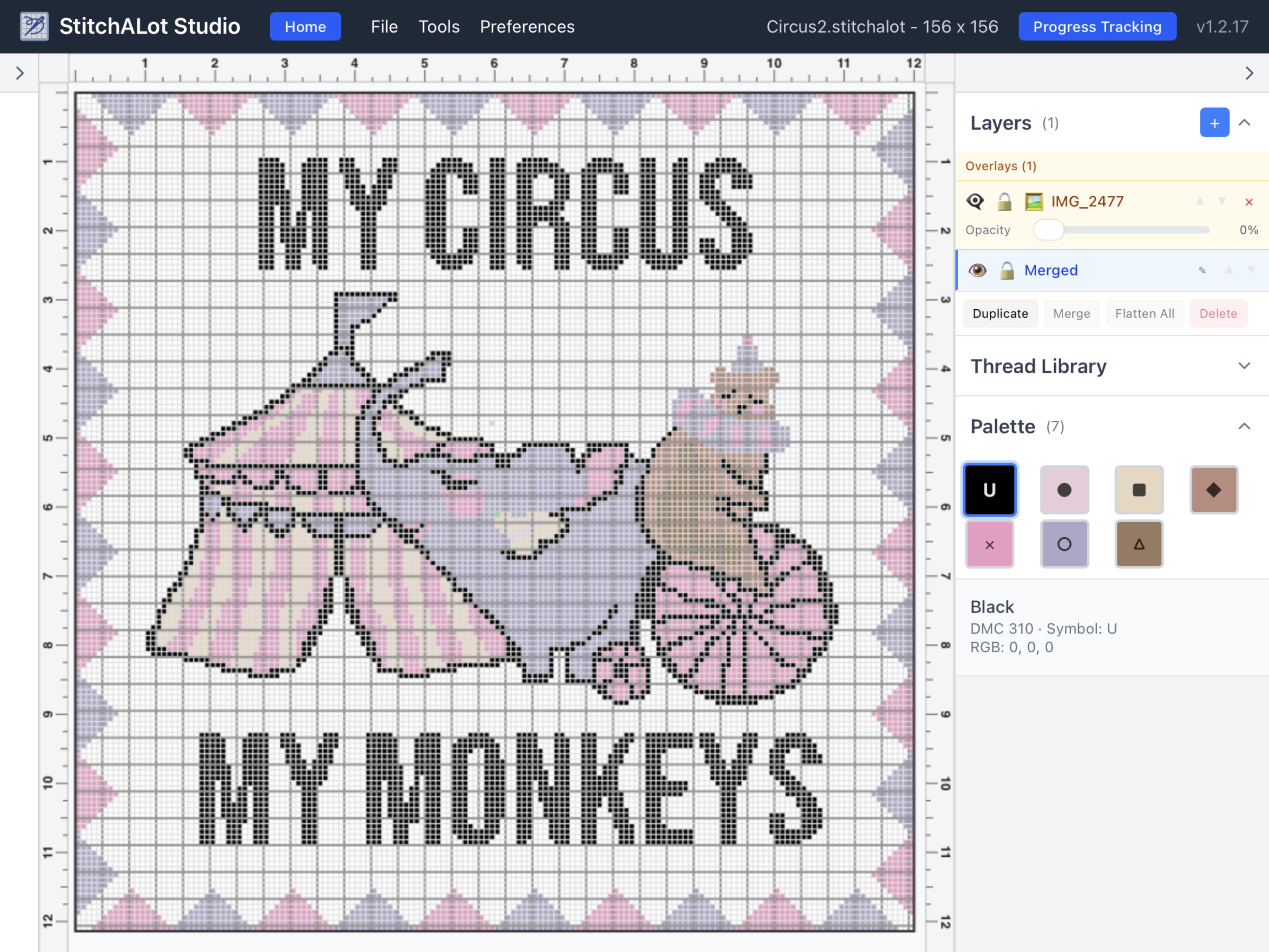Image resolution: width=1269 pixels, height=952 pixels.
Task: Expand the Thread Library section
Action: point(1244,366)
